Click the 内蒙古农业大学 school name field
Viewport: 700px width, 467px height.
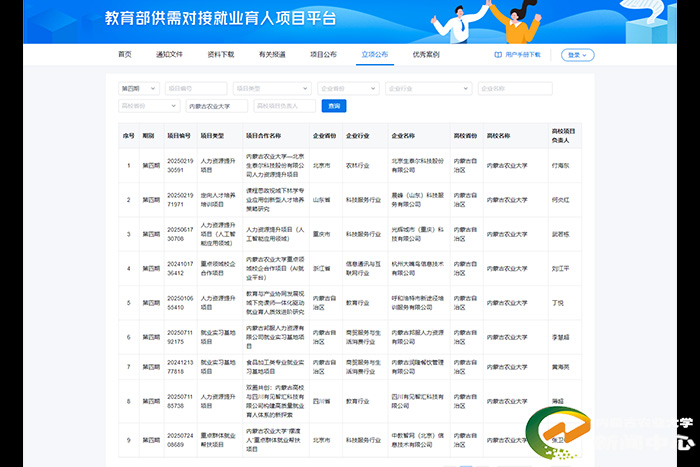click(x=215, y=105)
